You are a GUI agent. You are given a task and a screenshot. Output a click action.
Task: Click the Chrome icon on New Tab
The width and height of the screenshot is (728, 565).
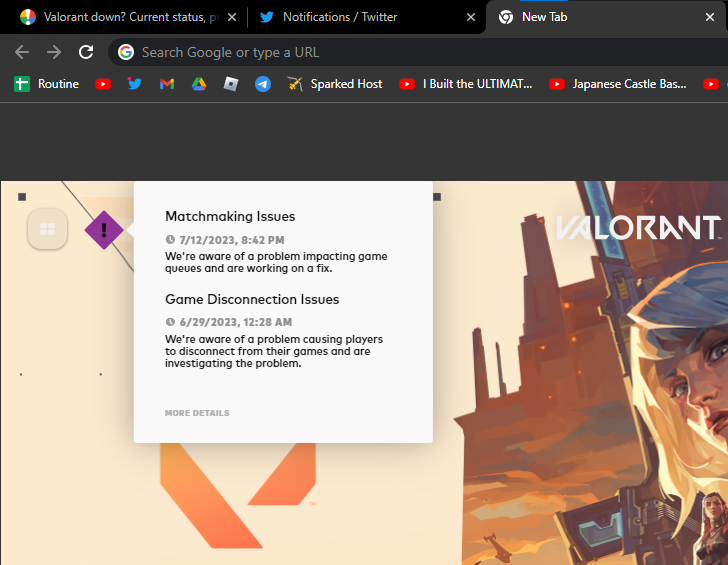click(506, 17)
